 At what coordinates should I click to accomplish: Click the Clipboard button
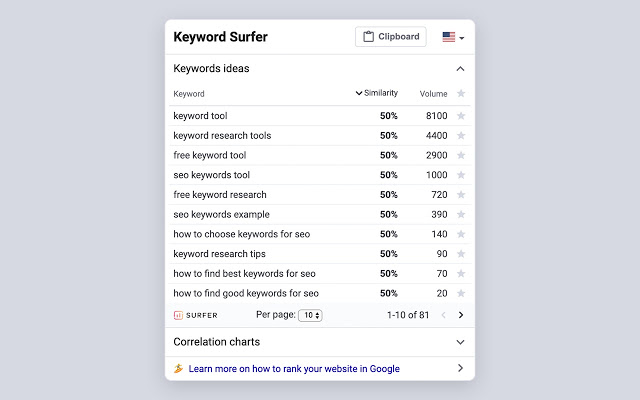390,37
